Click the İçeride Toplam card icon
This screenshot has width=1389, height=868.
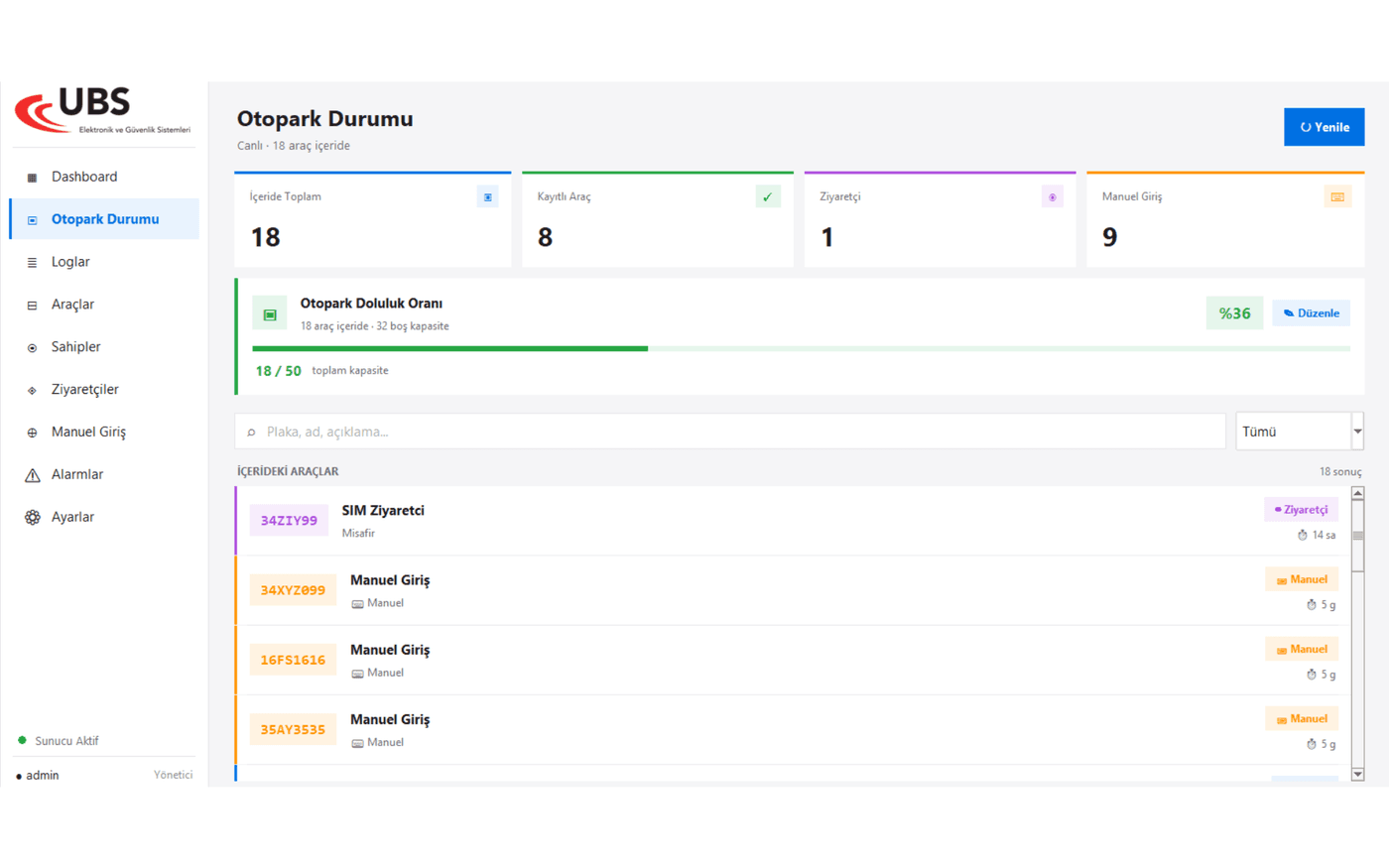click(487, 197)
